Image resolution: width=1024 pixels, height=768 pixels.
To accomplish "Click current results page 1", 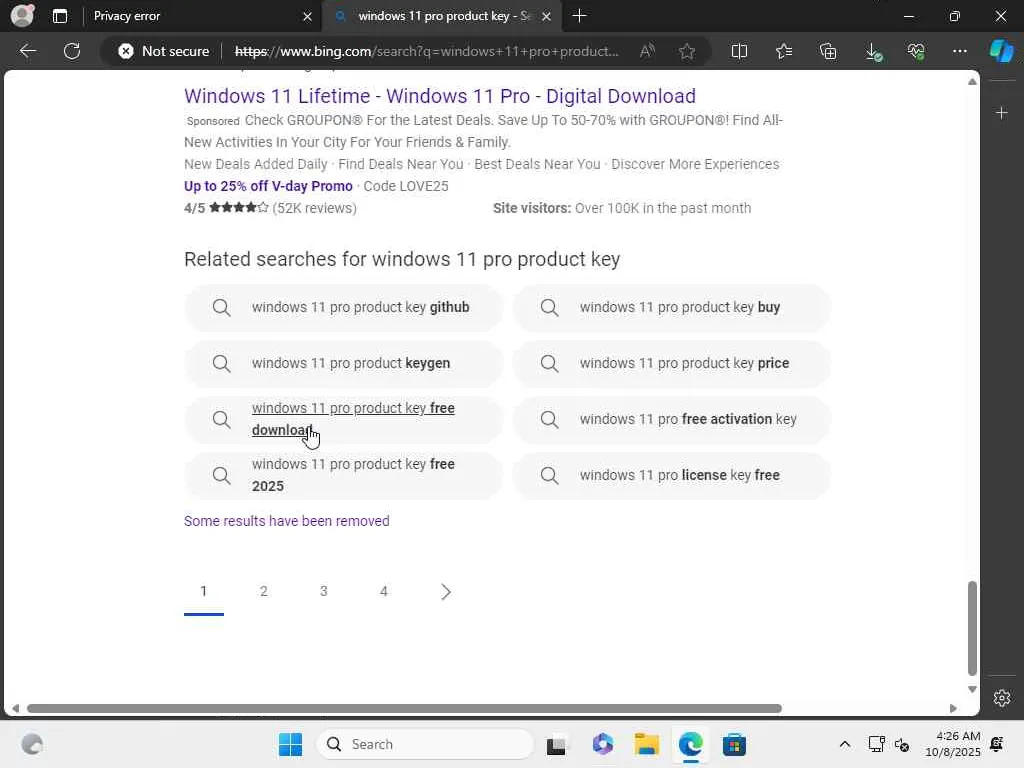I will pos(204,592).
